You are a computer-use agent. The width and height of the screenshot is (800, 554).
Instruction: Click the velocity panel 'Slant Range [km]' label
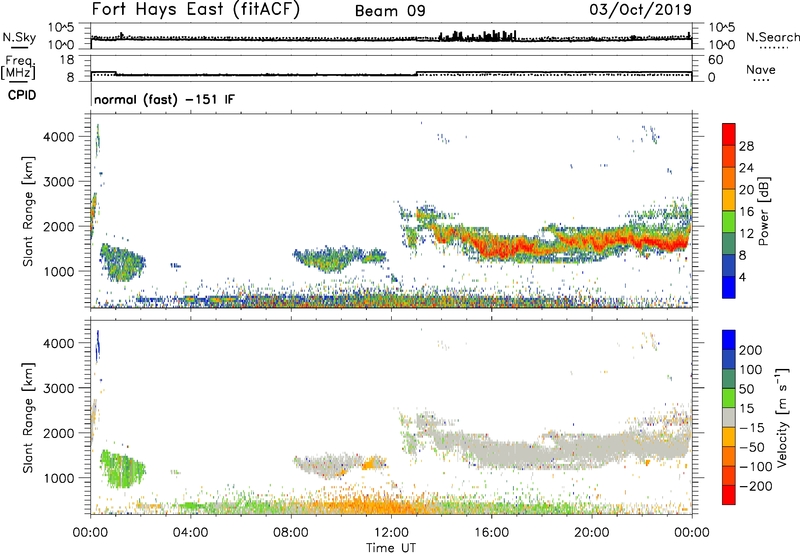[x=28, y=417]
